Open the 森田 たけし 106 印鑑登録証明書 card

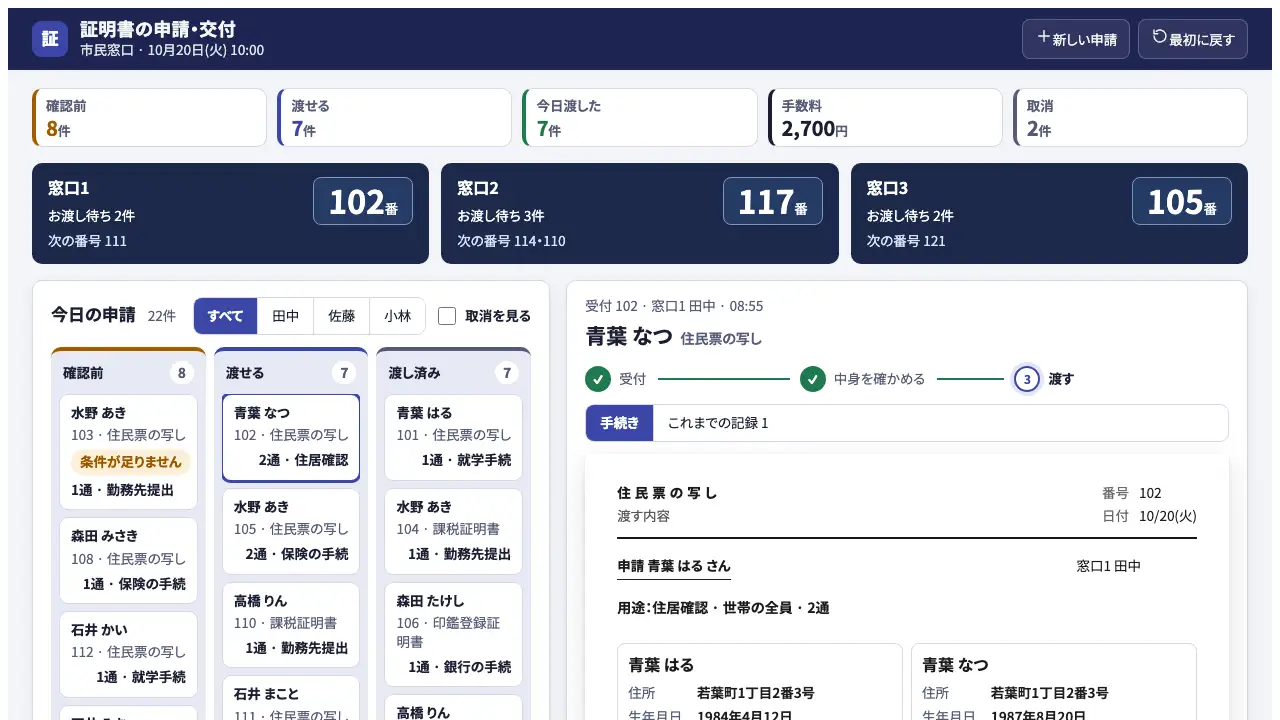point(453,634)
